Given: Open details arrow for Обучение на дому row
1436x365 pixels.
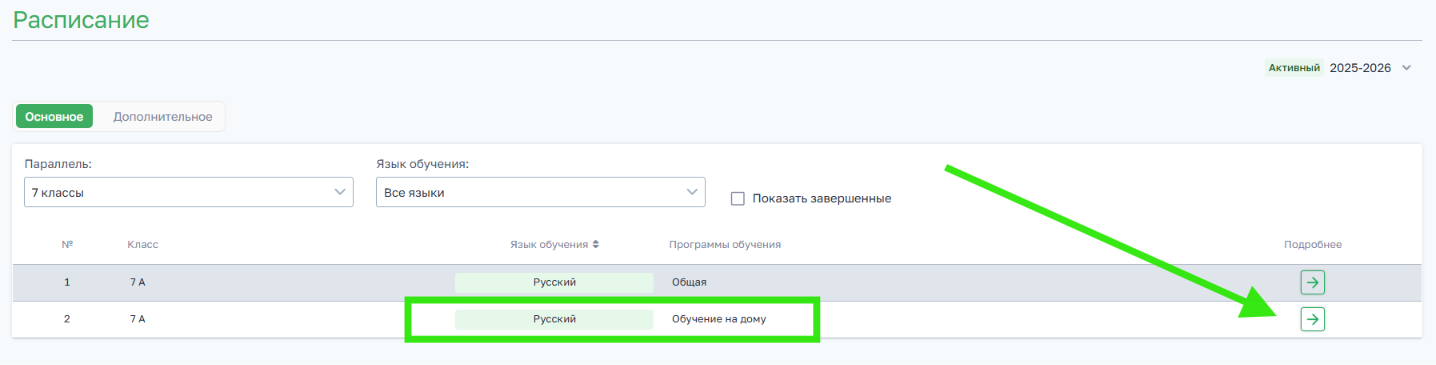Looking at the screenshot, I should [1312, 319].
